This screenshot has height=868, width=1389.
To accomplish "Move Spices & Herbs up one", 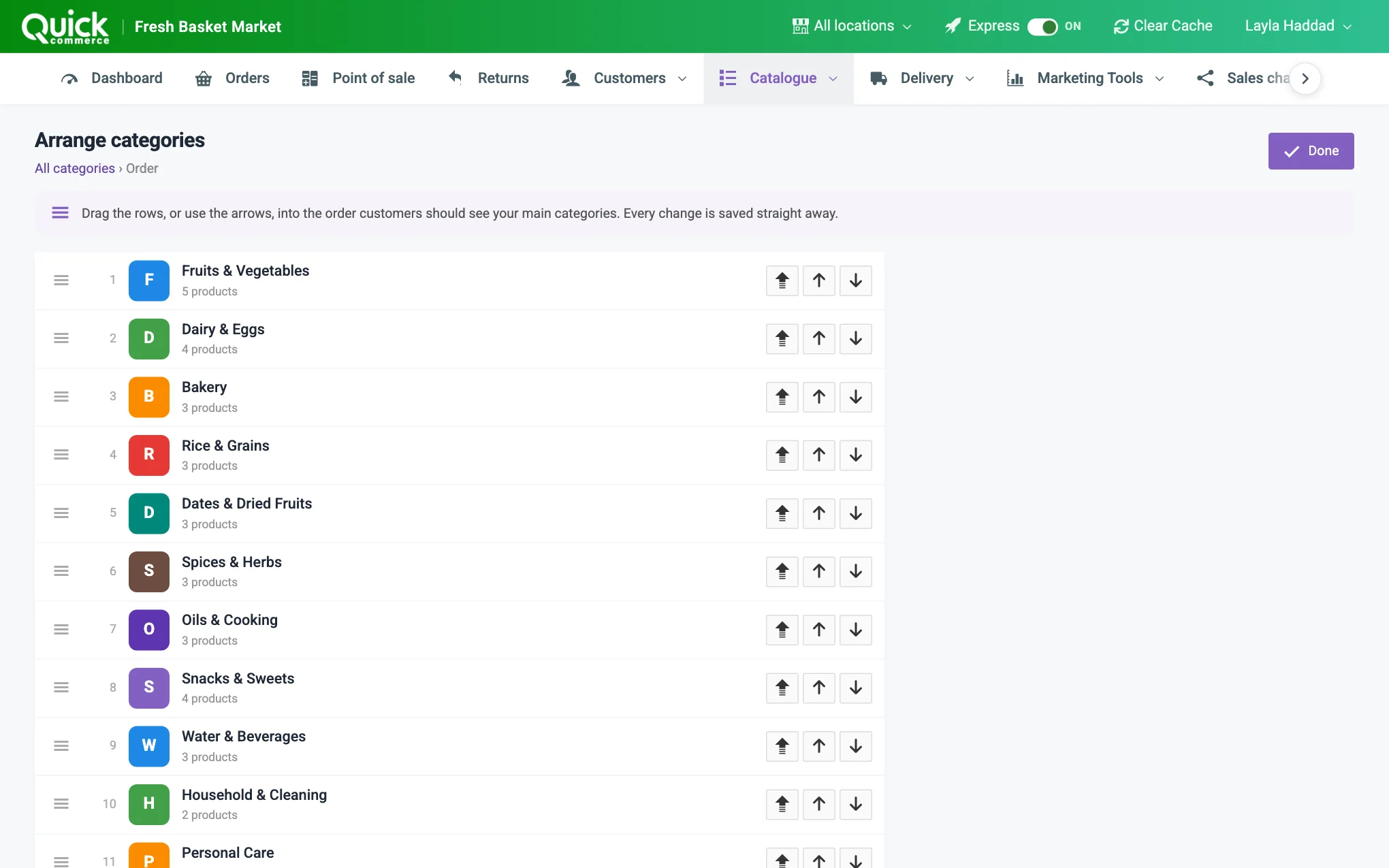I will tap(818, 571).
